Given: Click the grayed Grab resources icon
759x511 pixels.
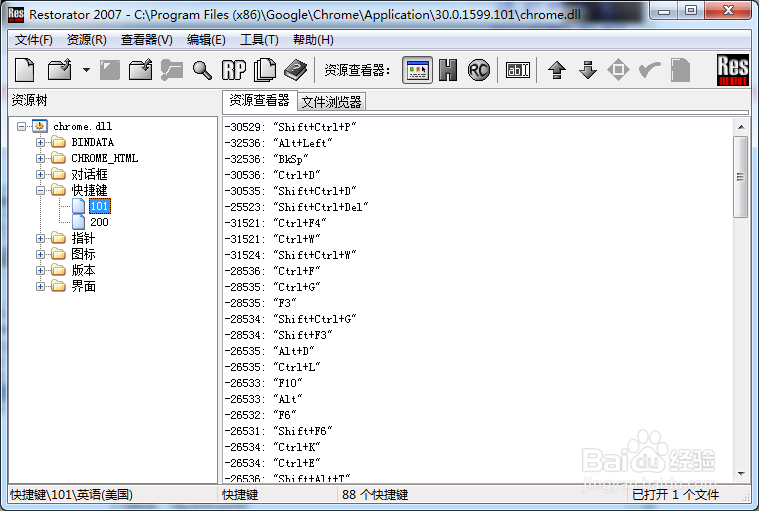Looking at the screenshot, I should [172, 70].
